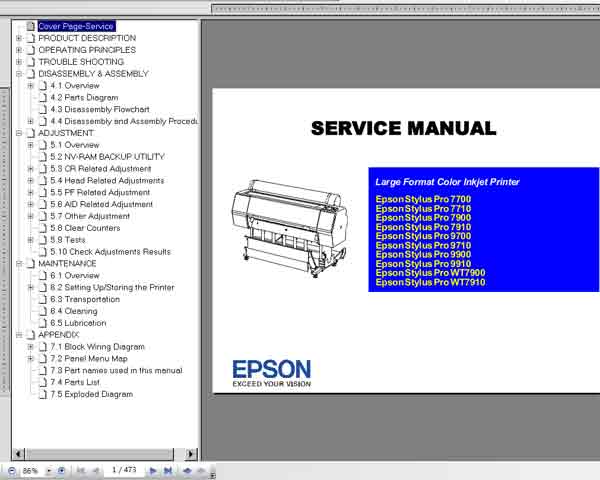The width and height of the screenshot is (600, 480).
Task: Click the 1 / 473 page number field
Action: tap(124, 470)
